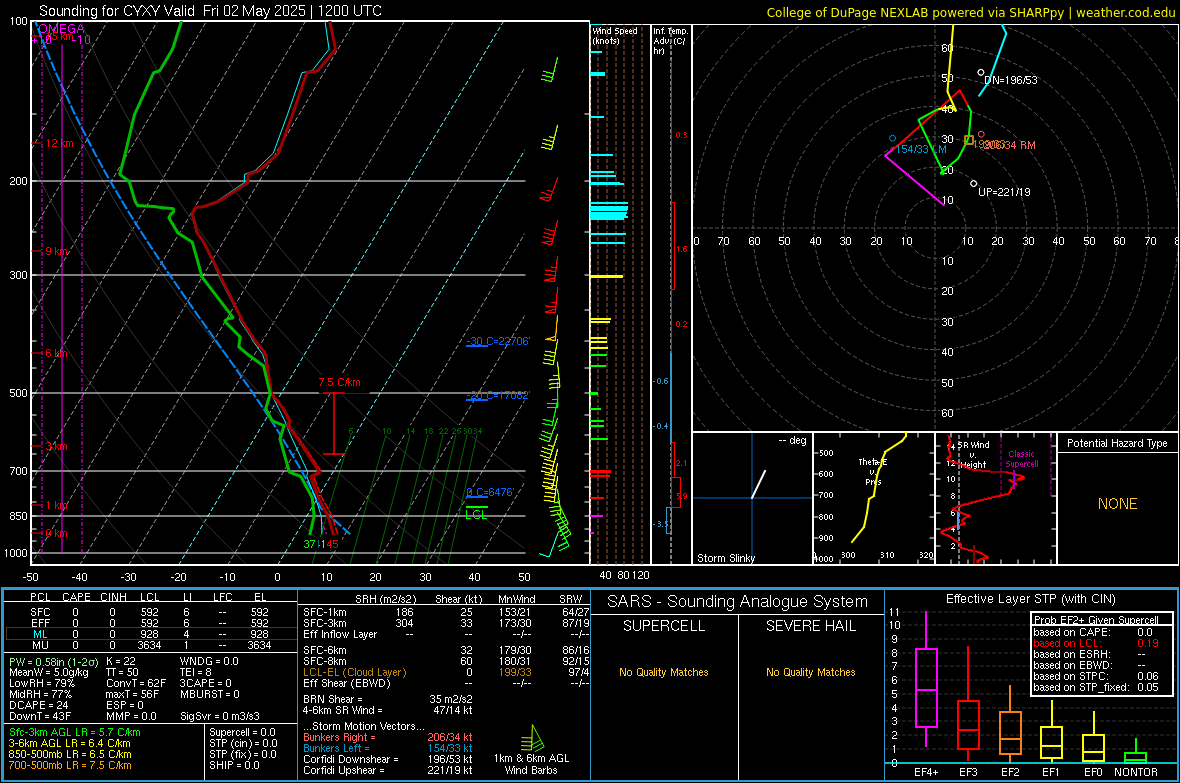Click the 'MeanW = 5.0g/kg' value

48,672
